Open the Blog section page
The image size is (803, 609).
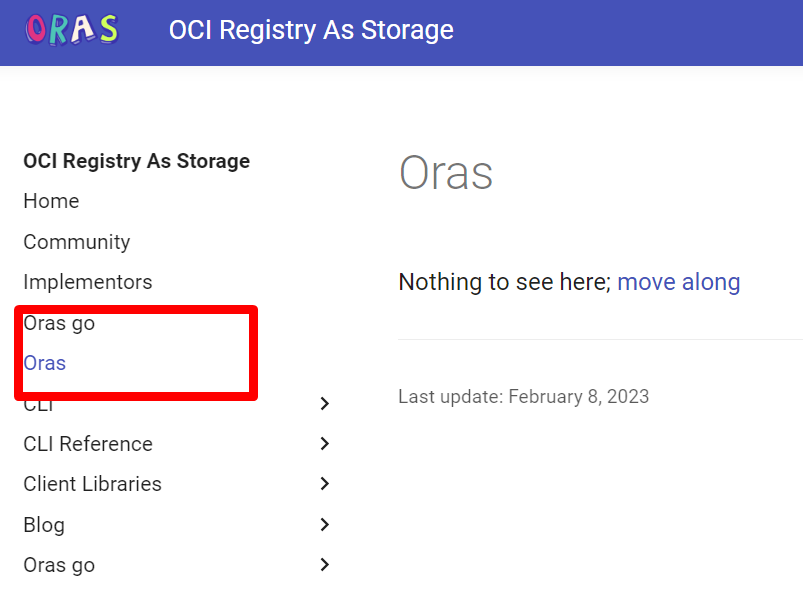[43, 524]
